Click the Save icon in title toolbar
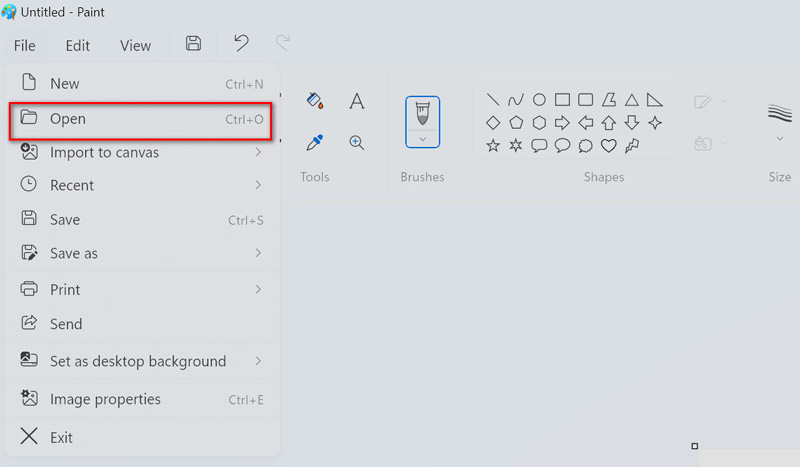The height and width of the screenshot is (467, 800). tap(193, 43)
